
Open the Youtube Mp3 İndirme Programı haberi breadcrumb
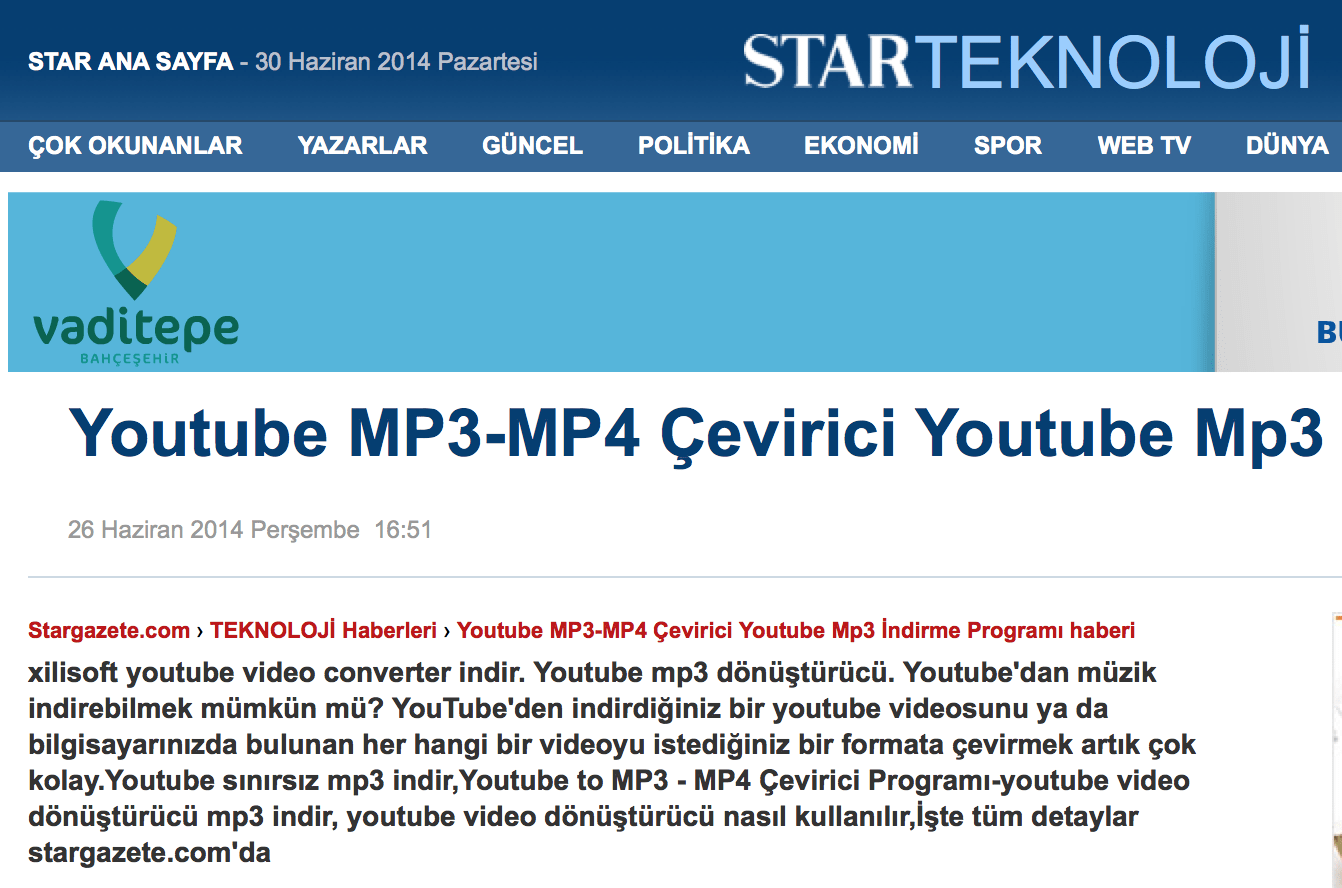(796, 631)
